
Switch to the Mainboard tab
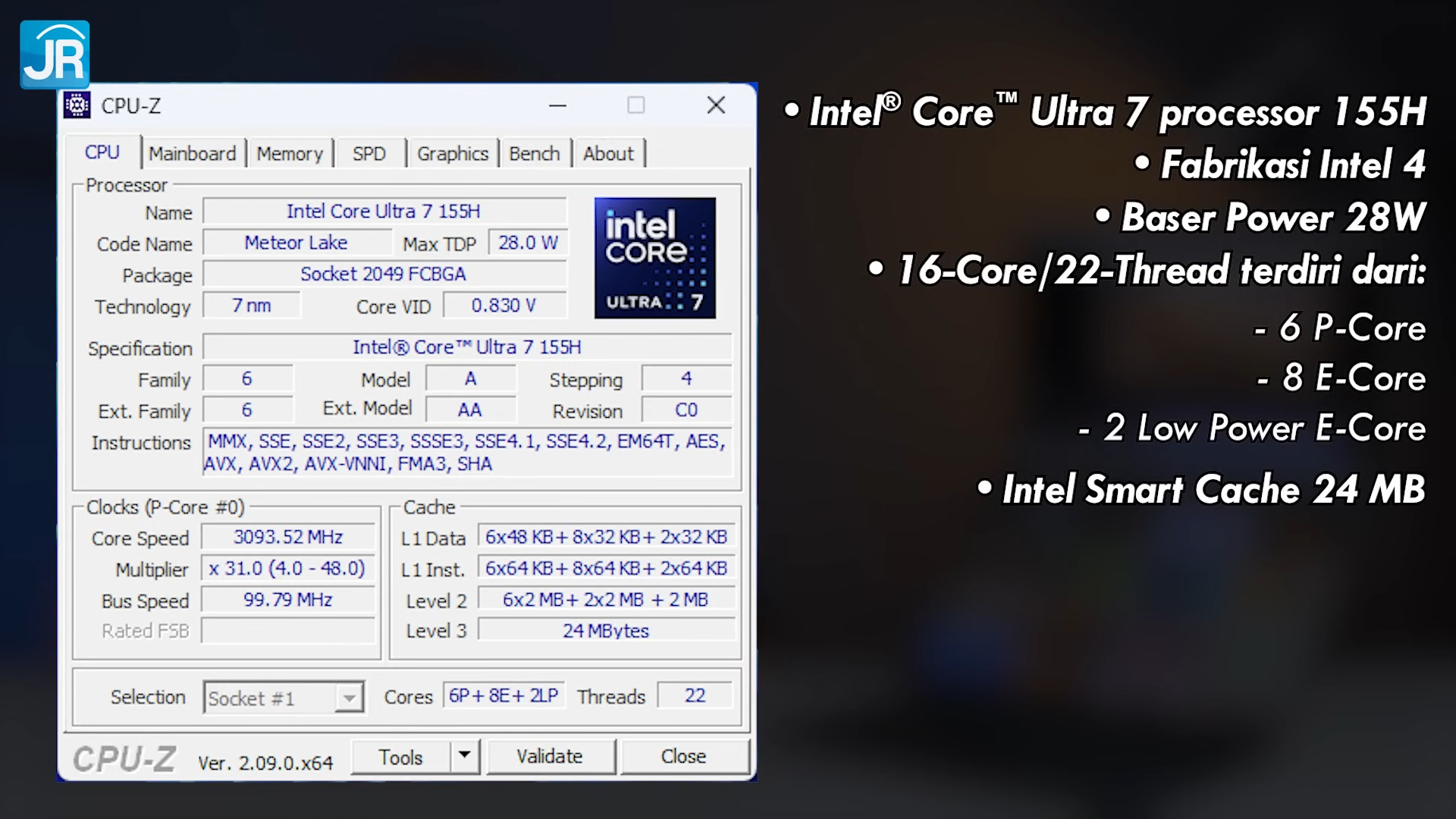point(194,153)
